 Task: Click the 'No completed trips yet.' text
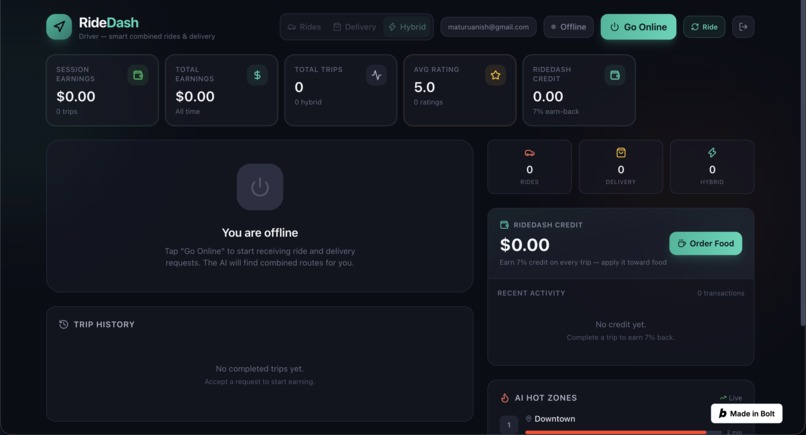(x=260, y=369)
